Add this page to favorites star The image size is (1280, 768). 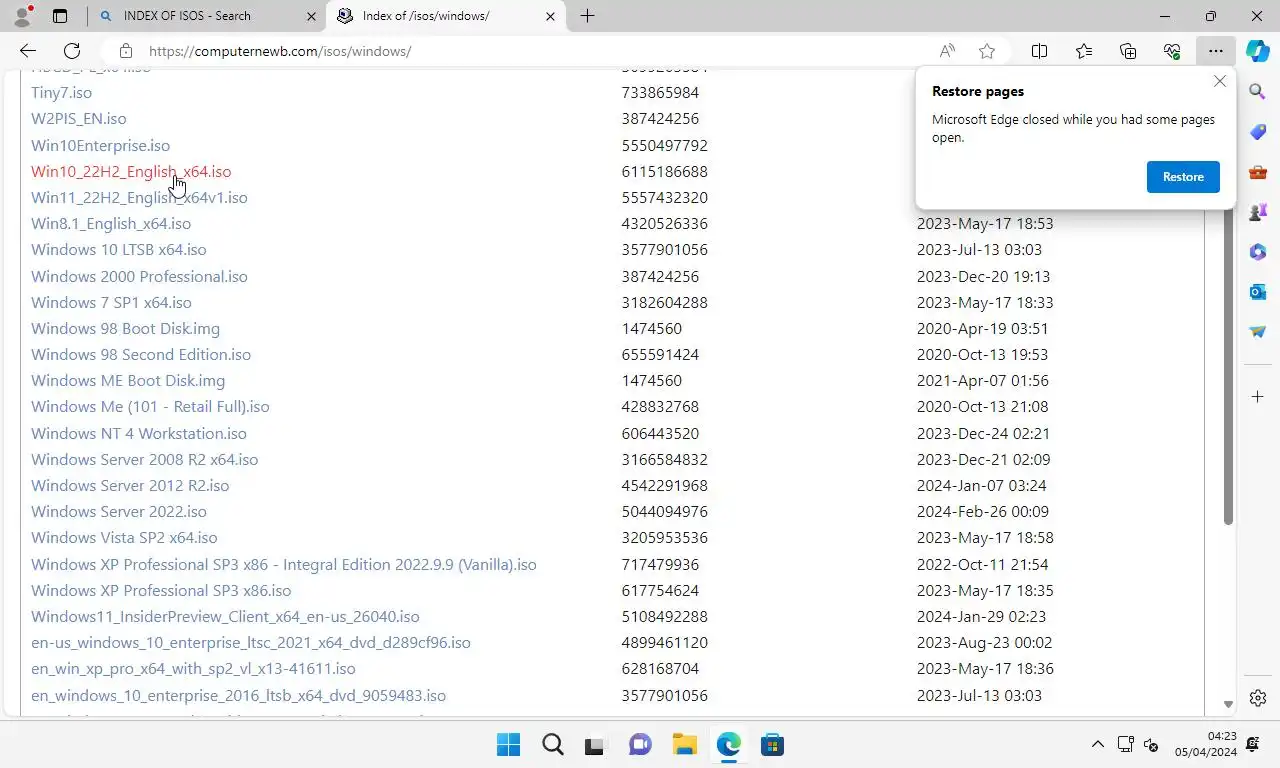click(987, 51)
